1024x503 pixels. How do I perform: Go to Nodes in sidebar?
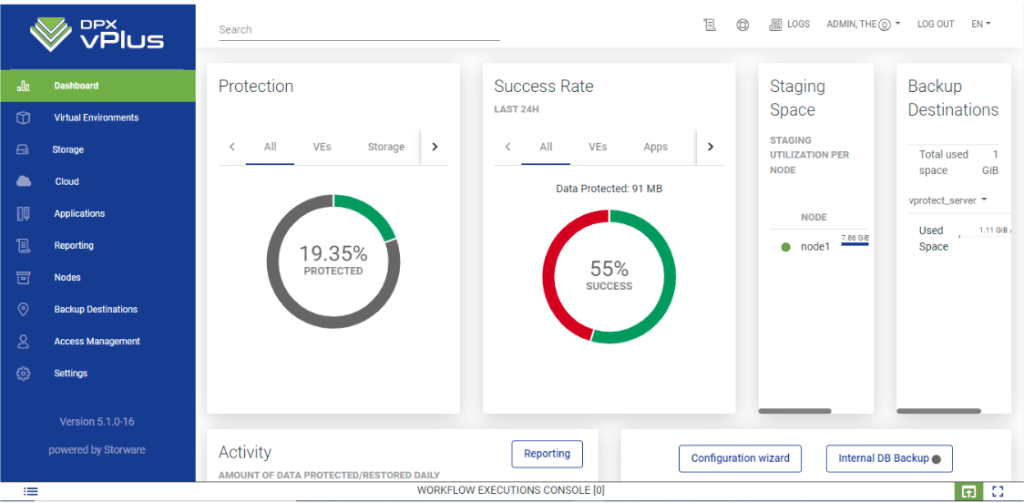[97, 278]
